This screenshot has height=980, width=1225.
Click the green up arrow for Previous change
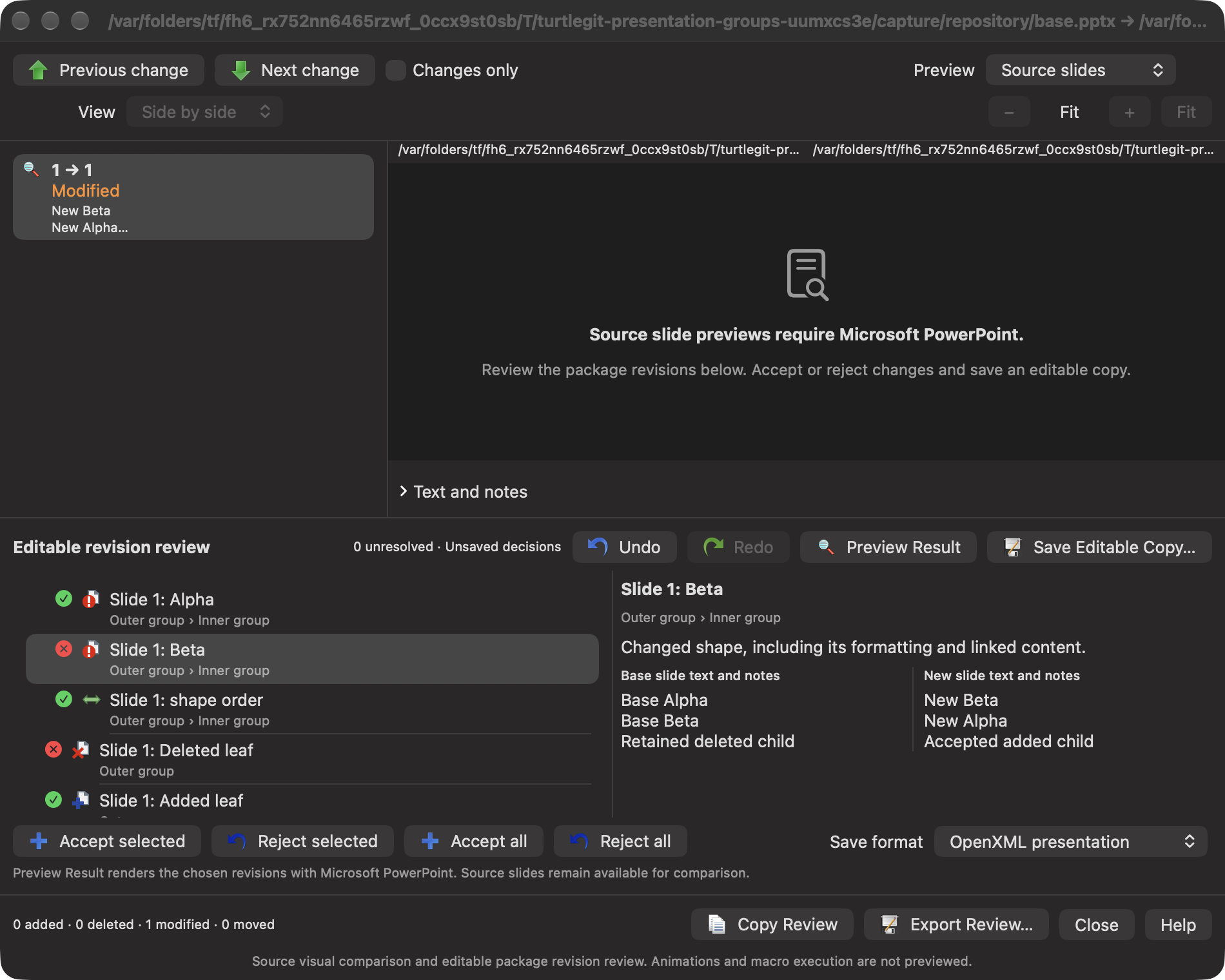[x=39, y=70]
